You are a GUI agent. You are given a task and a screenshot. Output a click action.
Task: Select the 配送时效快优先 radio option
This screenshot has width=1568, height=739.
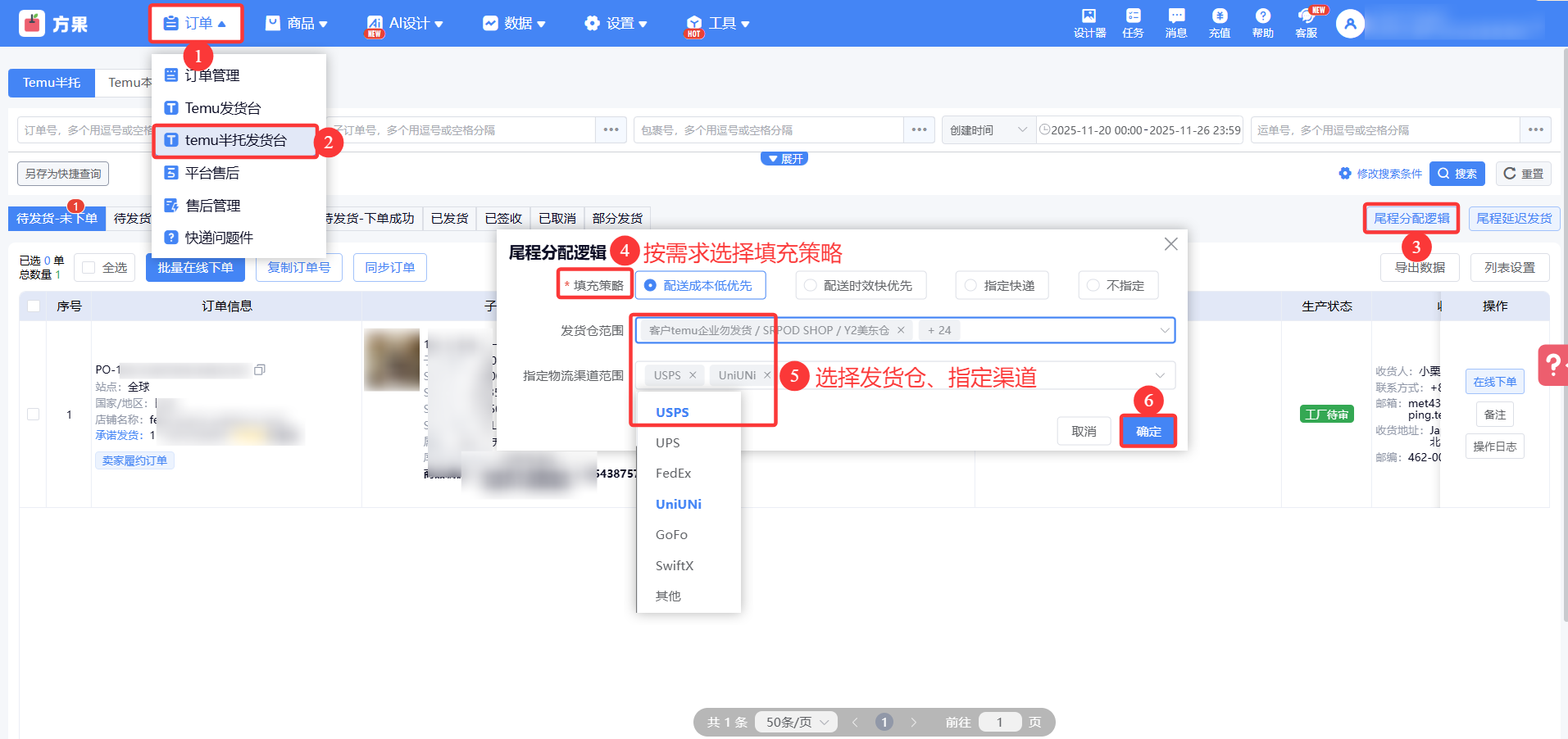point(811,285)
